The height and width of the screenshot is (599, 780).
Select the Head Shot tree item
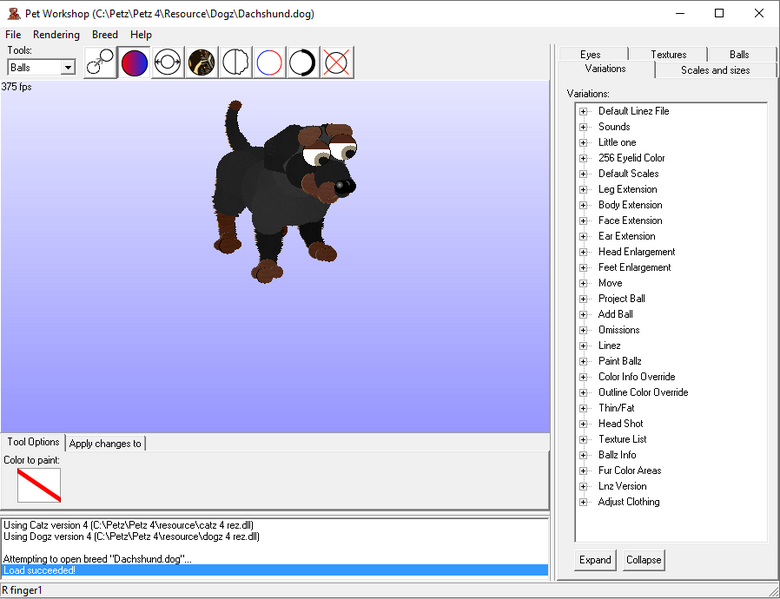point(621,423)
